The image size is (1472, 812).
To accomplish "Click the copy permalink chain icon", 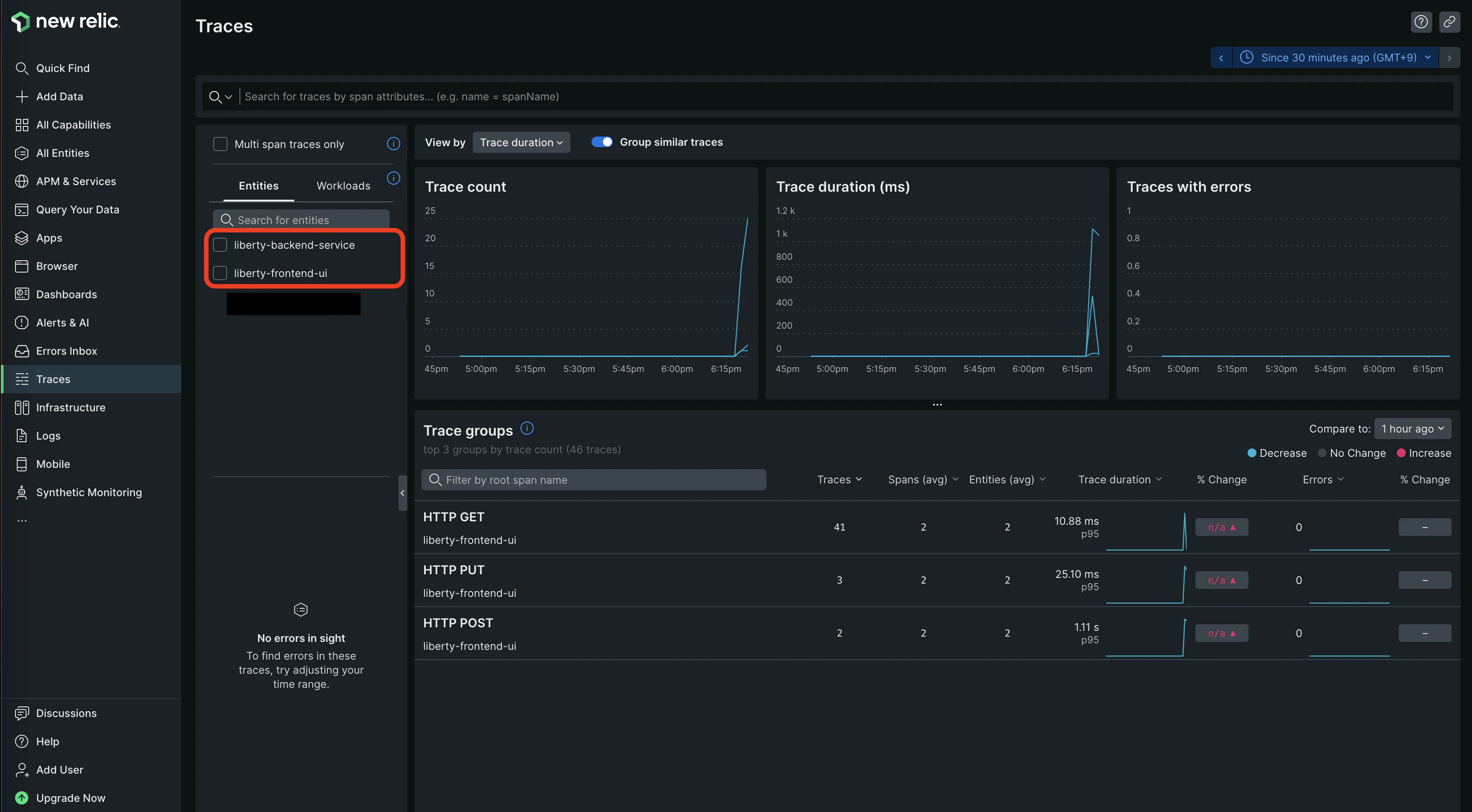I will (1449, 22).
